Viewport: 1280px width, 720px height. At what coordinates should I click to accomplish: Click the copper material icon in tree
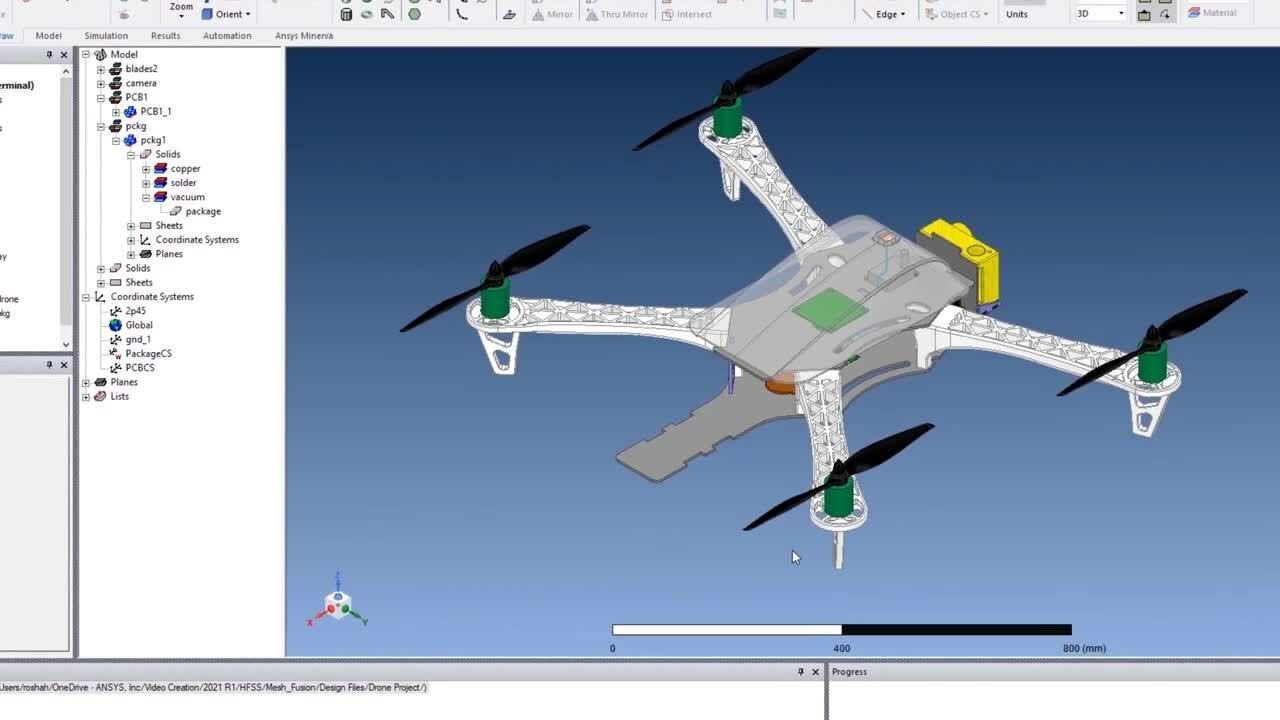(x=160, y=169)
